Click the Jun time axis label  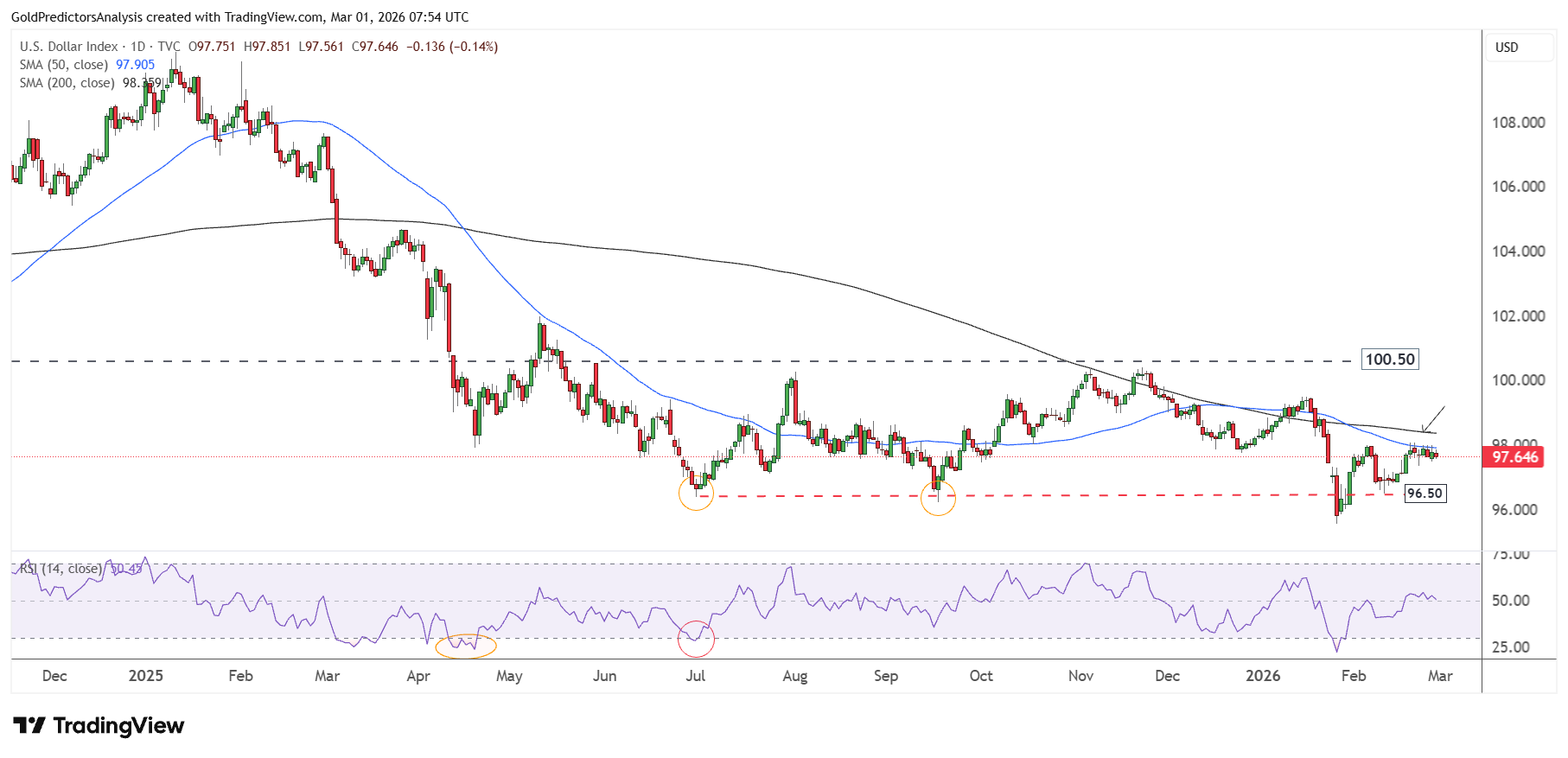tap(605, 676)
